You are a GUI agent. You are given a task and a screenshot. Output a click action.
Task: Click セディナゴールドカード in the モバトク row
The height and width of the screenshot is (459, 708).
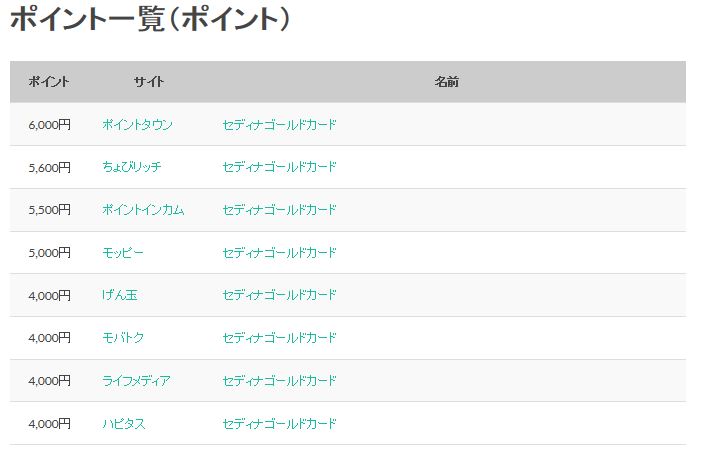(x=279, y=338)
